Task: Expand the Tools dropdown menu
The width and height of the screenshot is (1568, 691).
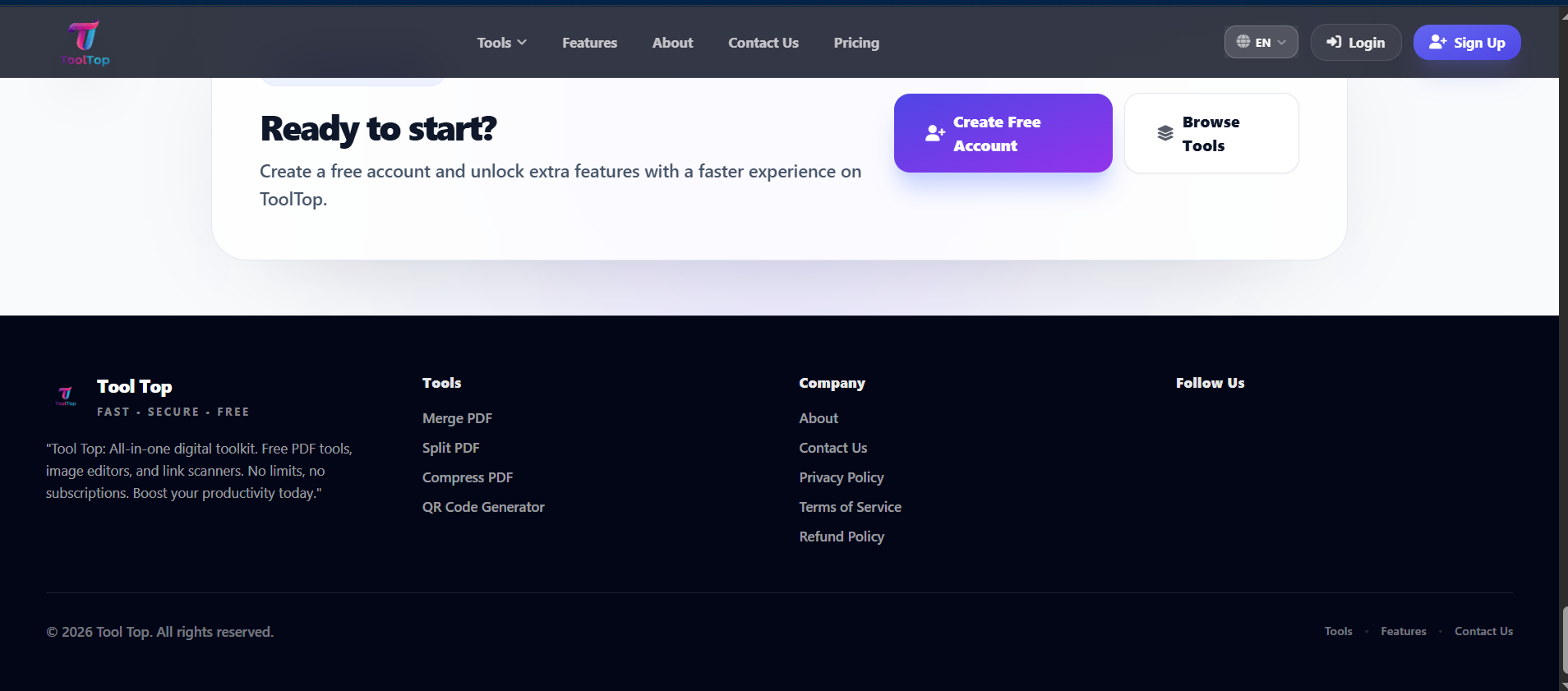Action: 501,43
